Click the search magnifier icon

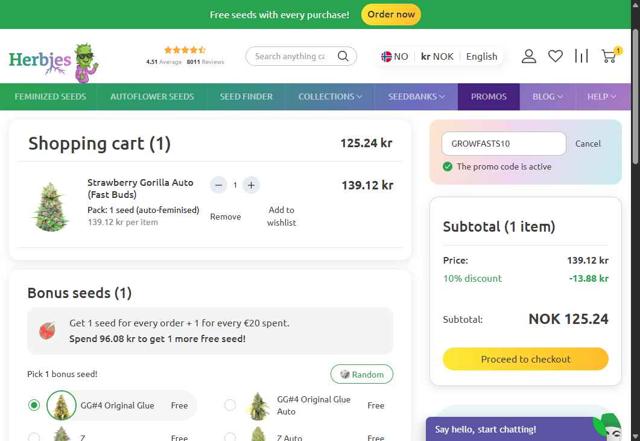coord(343,56)
